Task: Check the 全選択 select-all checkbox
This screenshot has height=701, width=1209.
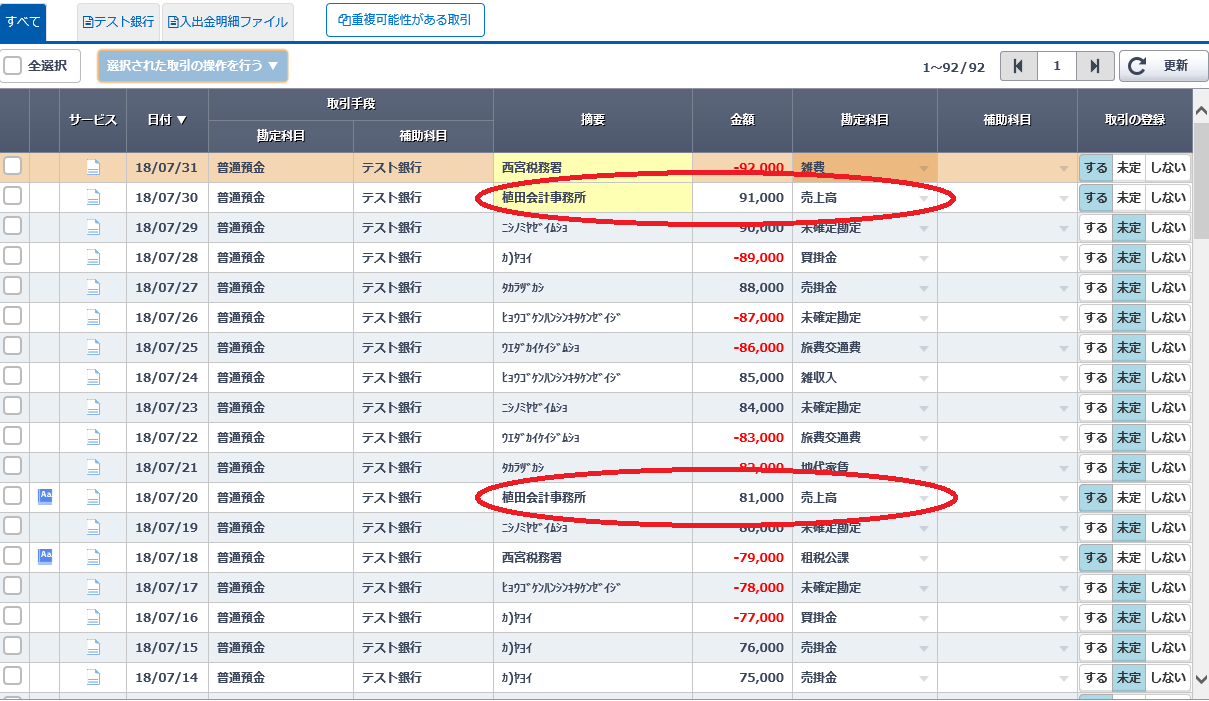Action: pos(13,66)
